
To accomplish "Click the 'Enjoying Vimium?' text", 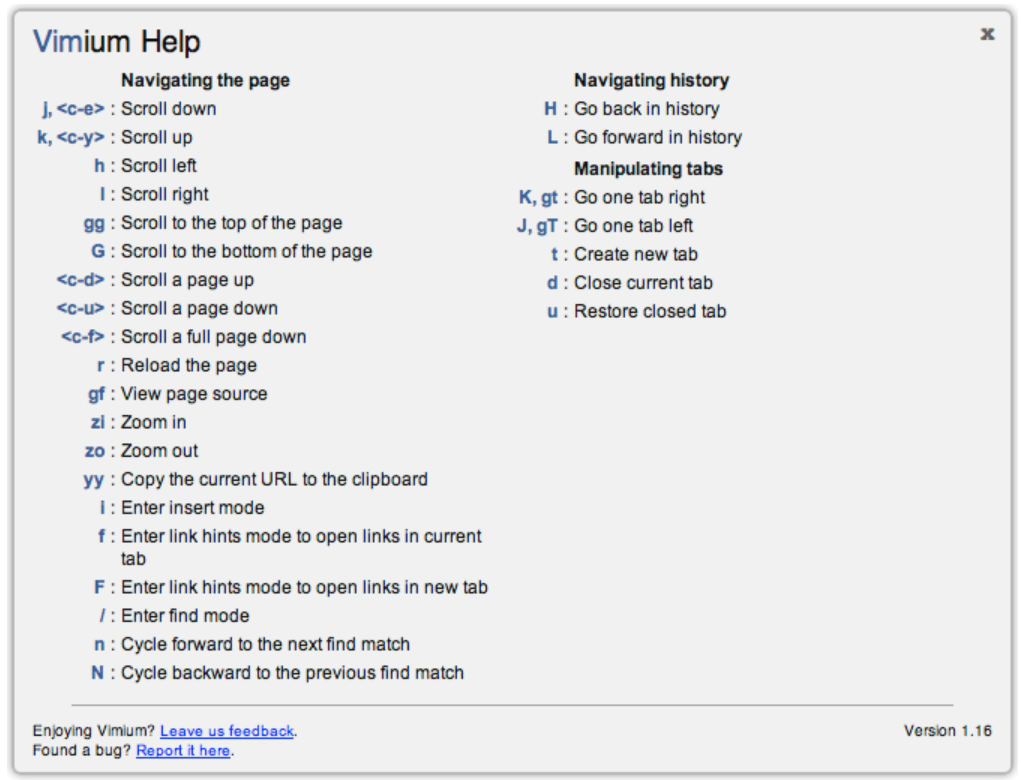I will coord(94,731).
